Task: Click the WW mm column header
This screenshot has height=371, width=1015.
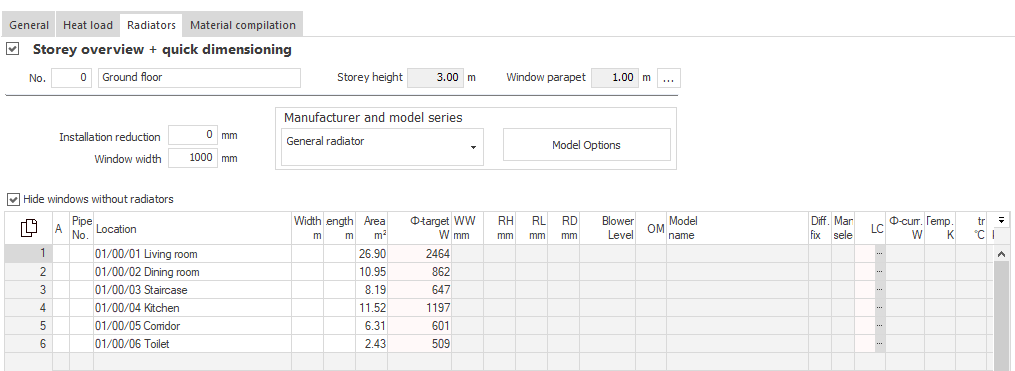Action: [467, 229]
